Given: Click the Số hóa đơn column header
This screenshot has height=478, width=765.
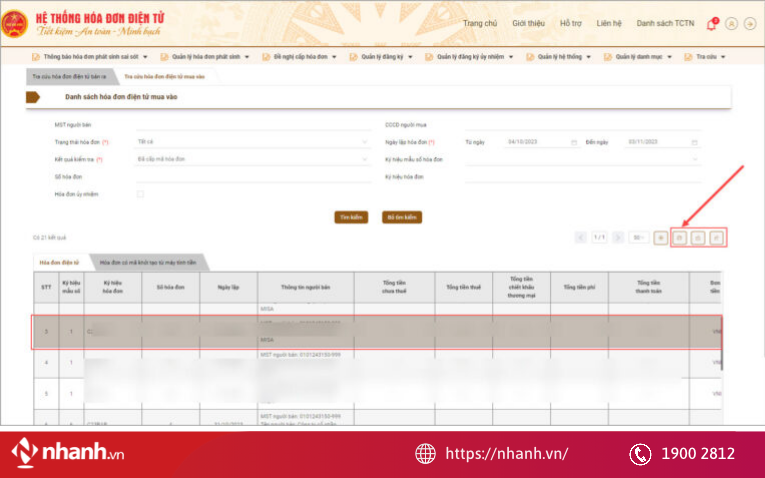Looking at the screenshot, I should [x=170, y=287].
